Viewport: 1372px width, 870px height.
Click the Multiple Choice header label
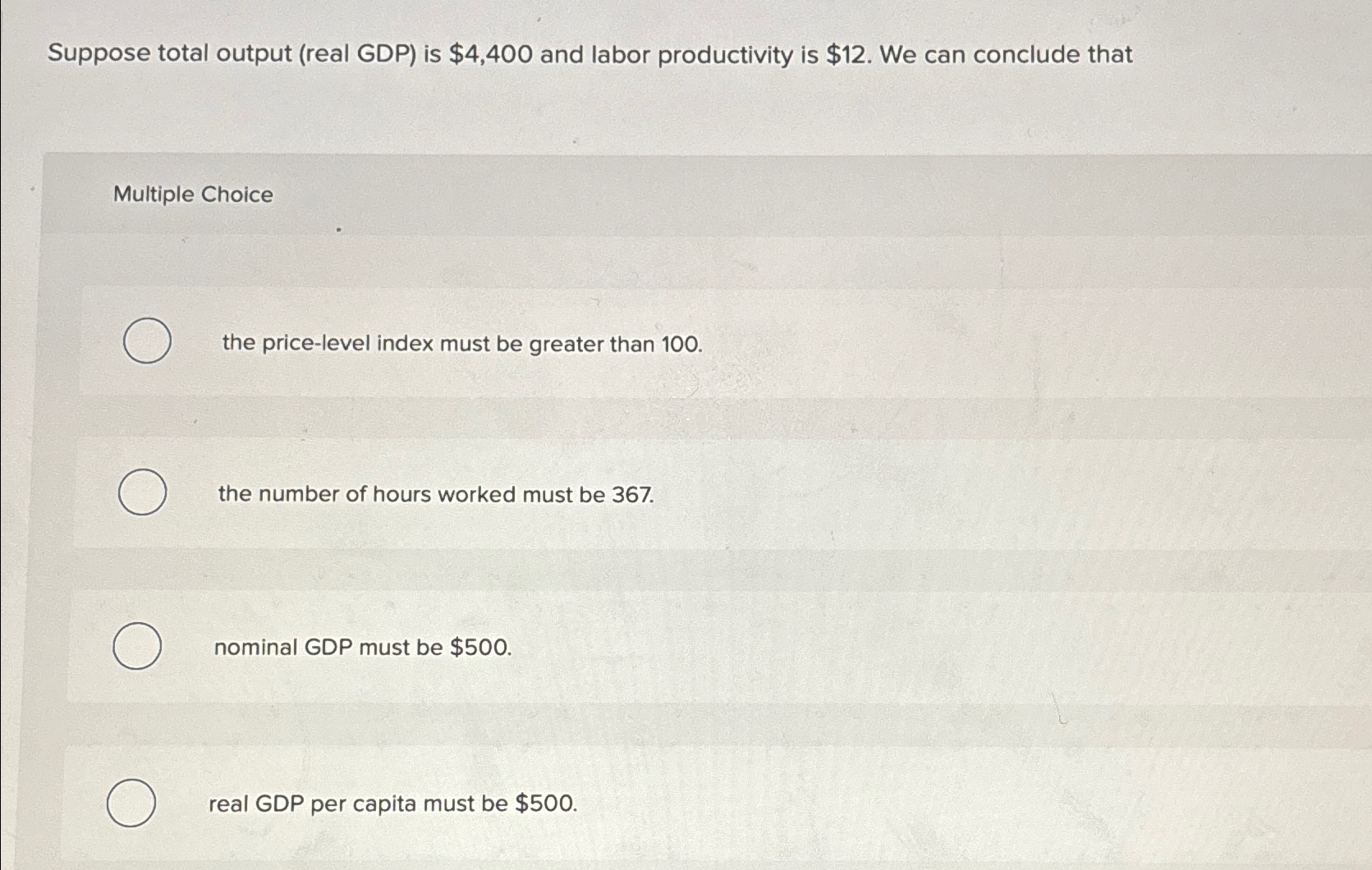[192, 195]
